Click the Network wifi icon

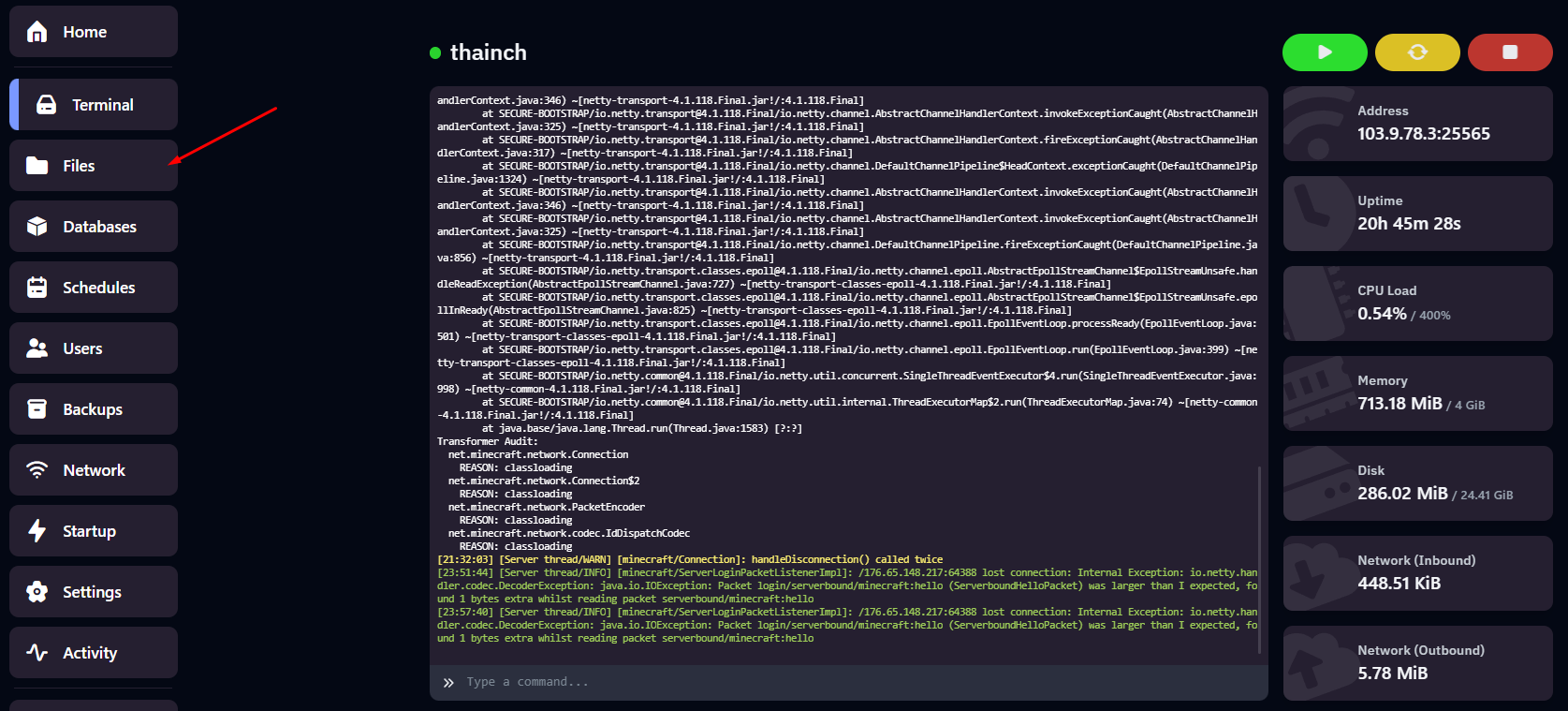click(x=37, y=470)
